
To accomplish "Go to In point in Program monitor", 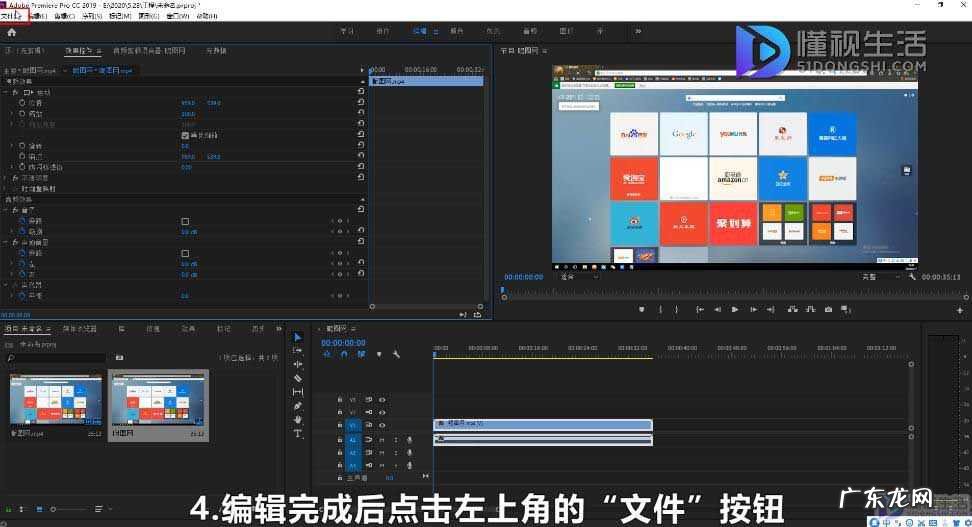I will coord(700,309).
